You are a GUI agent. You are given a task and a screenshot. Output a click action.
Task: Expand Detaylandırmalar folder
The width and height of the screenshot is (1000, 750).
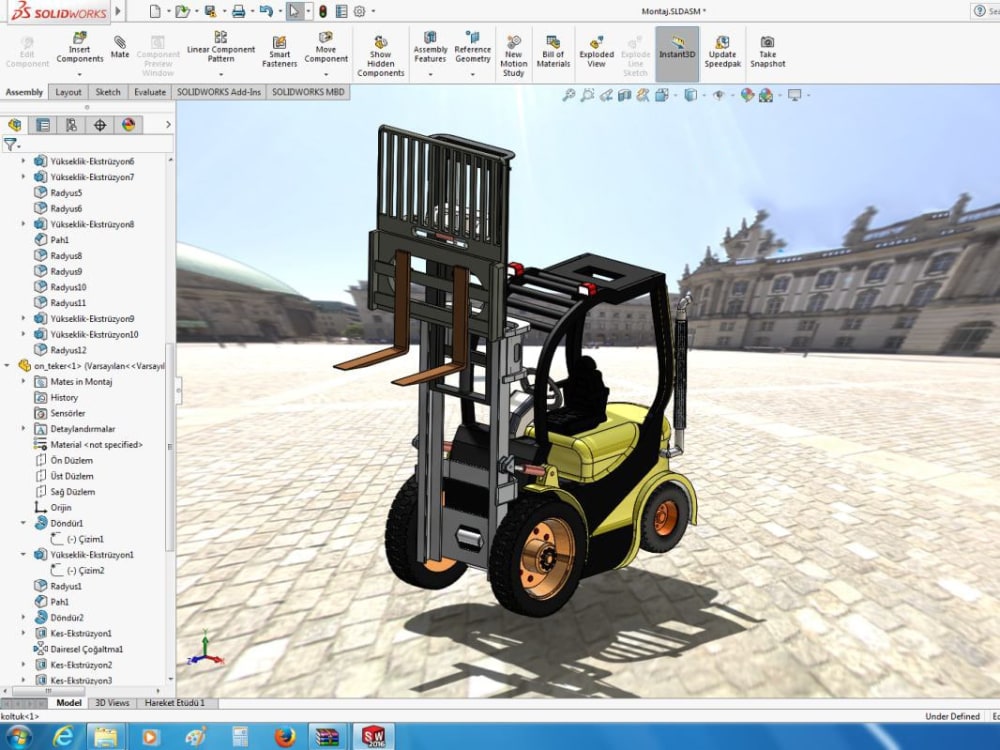click(24, 429)
